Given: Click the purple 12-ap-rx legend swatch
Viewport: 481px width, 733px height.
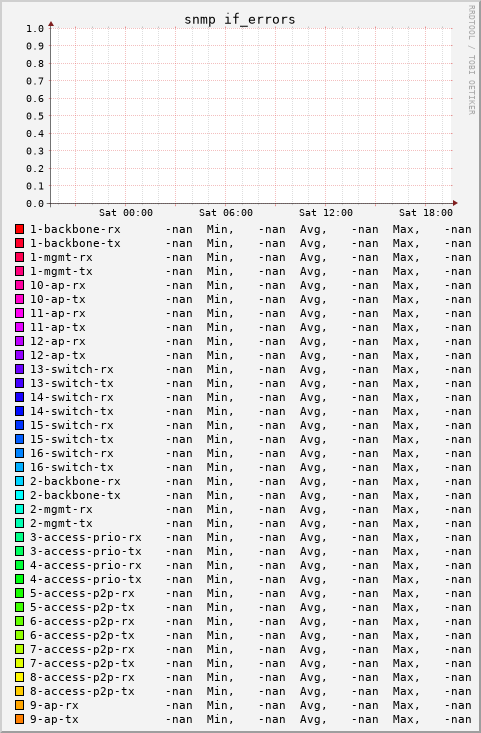Looking at the screenshot, I should tap(20, 341).
